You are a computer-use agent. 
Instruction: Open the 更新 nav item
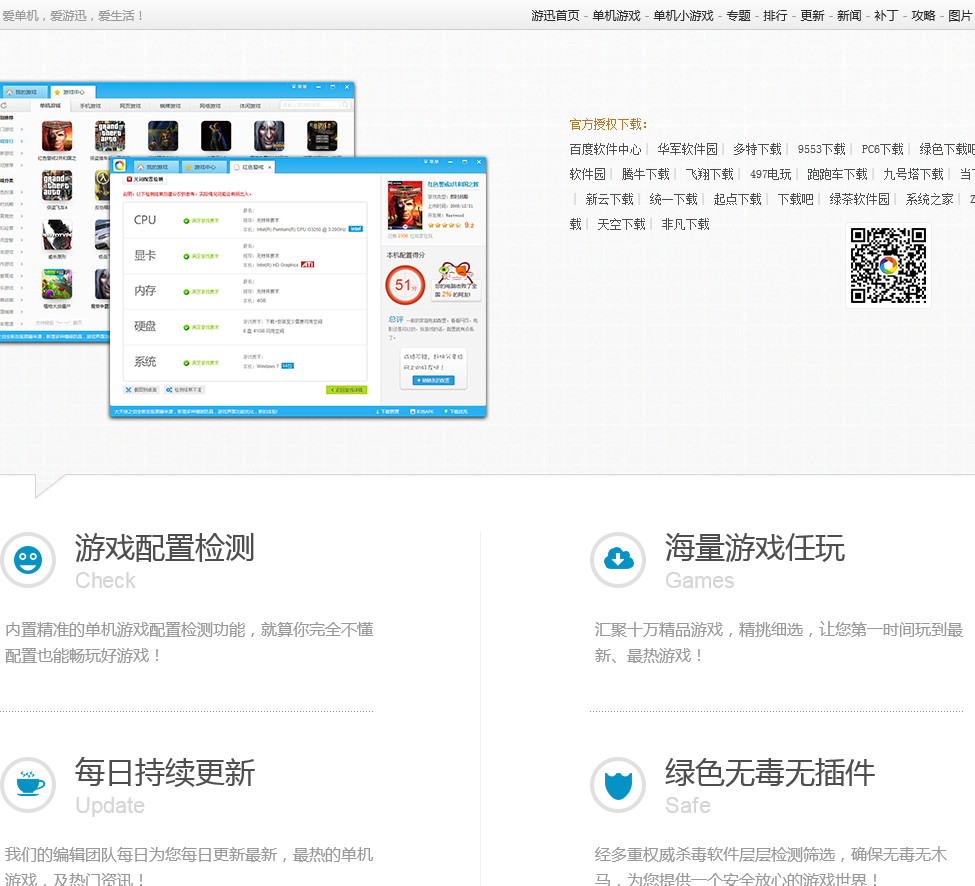click(x=812, y=16)
